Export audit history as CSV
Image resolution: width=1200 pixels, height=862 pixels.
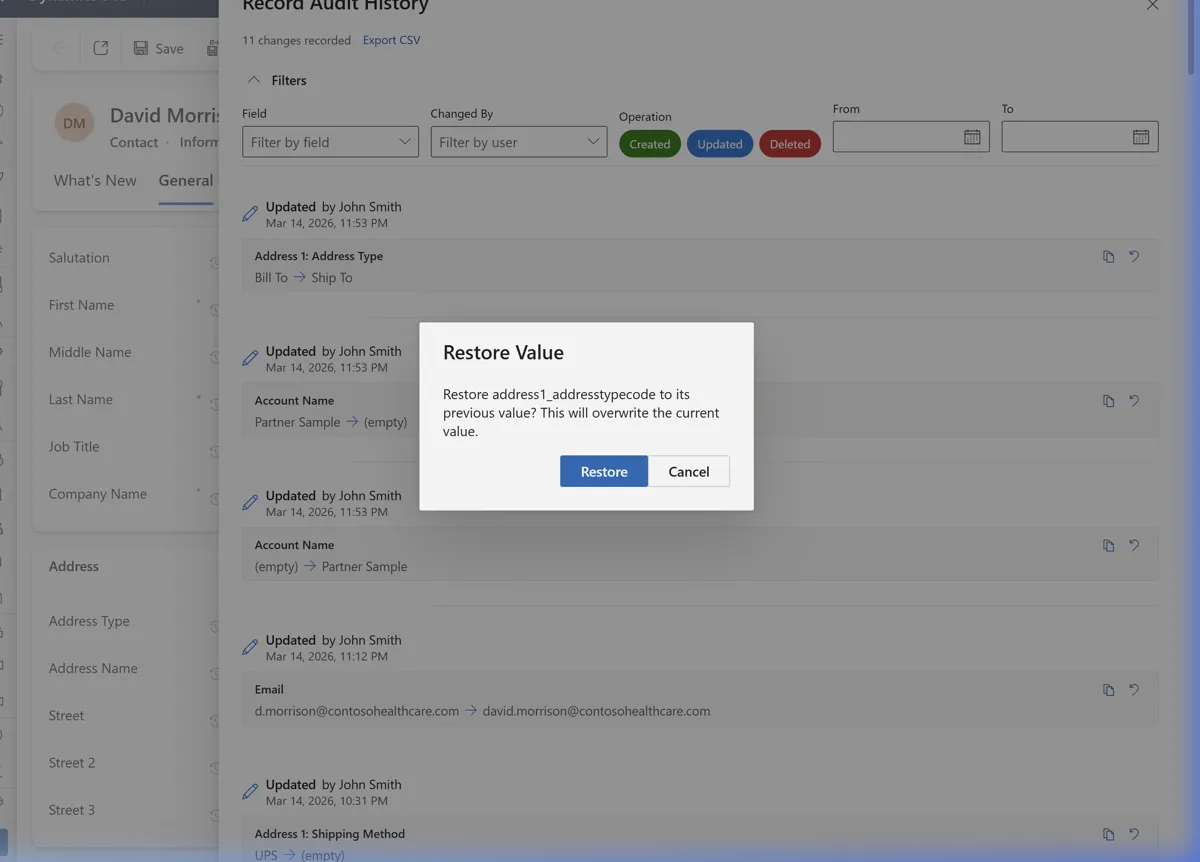tap(391, 40)
